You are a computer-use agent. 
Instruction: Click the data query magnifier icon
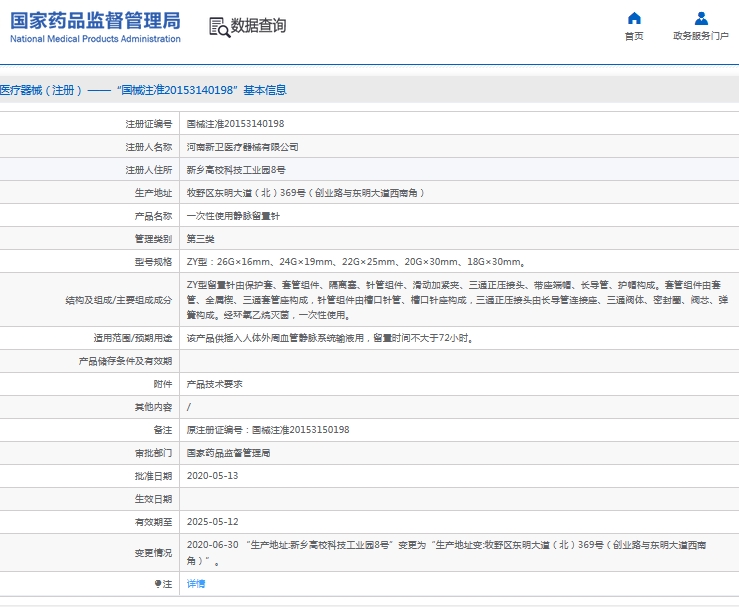220,27
